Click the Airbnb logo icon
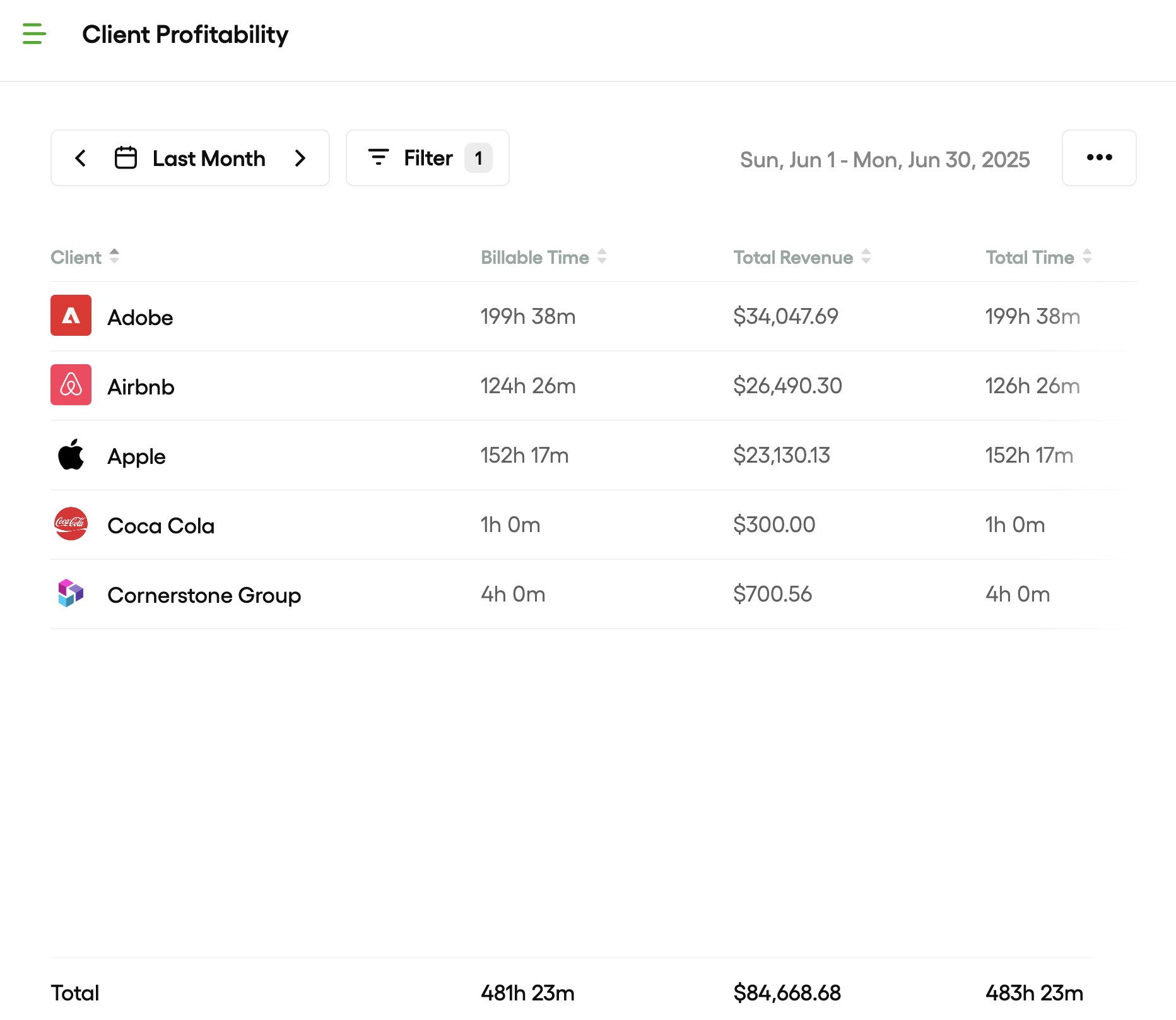 (x=71, y=385)
